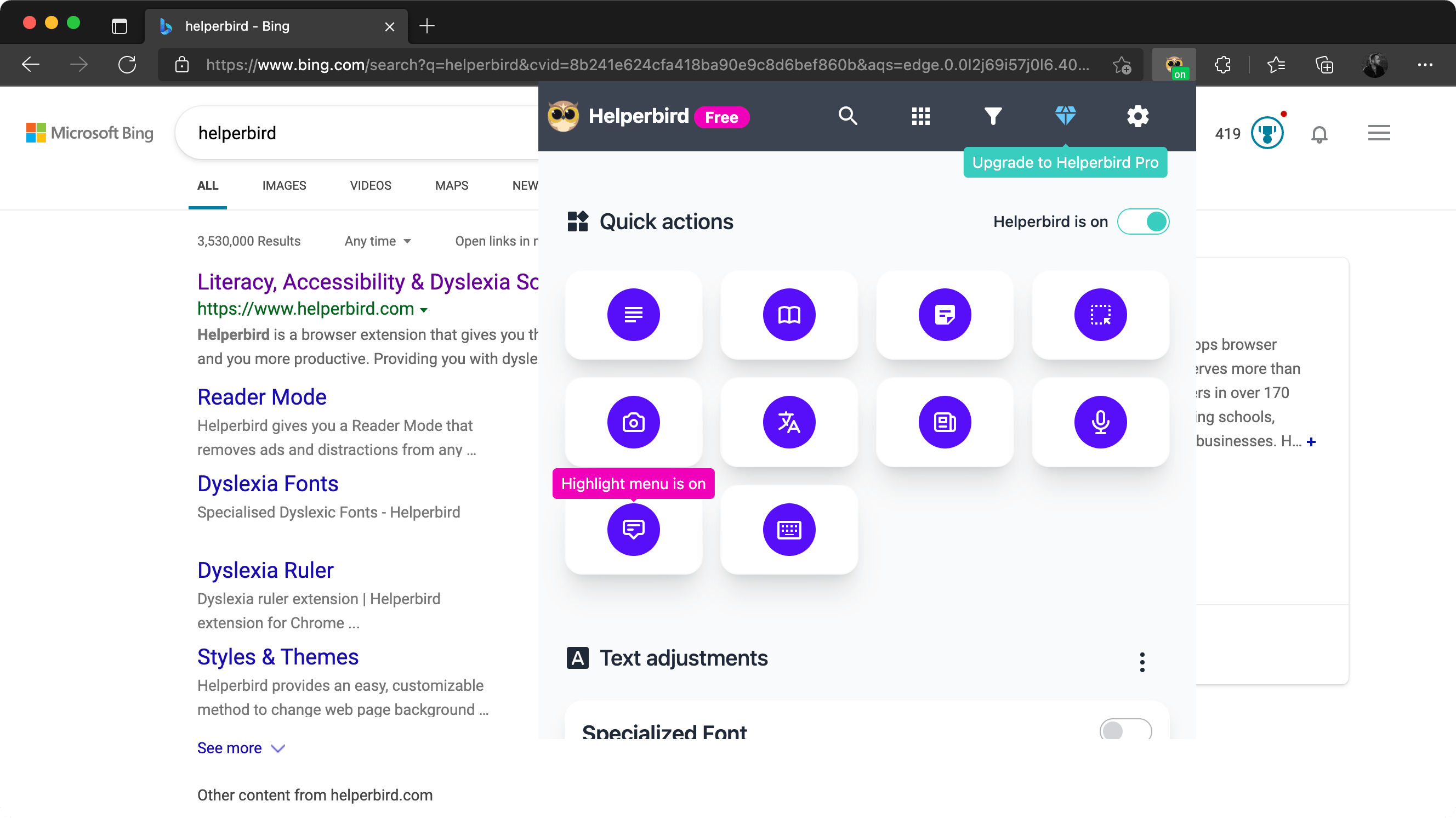Open the Dyslexia Ruler link
Image resolution: width=1456 pixels, height=818 pixels.
click(x=265, y=570)
